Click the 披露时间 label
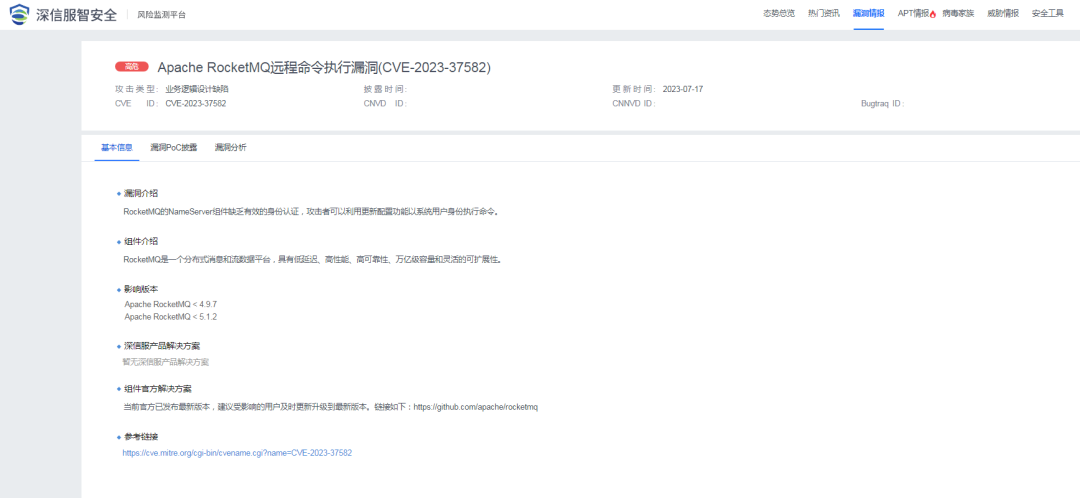 [386, 89]
